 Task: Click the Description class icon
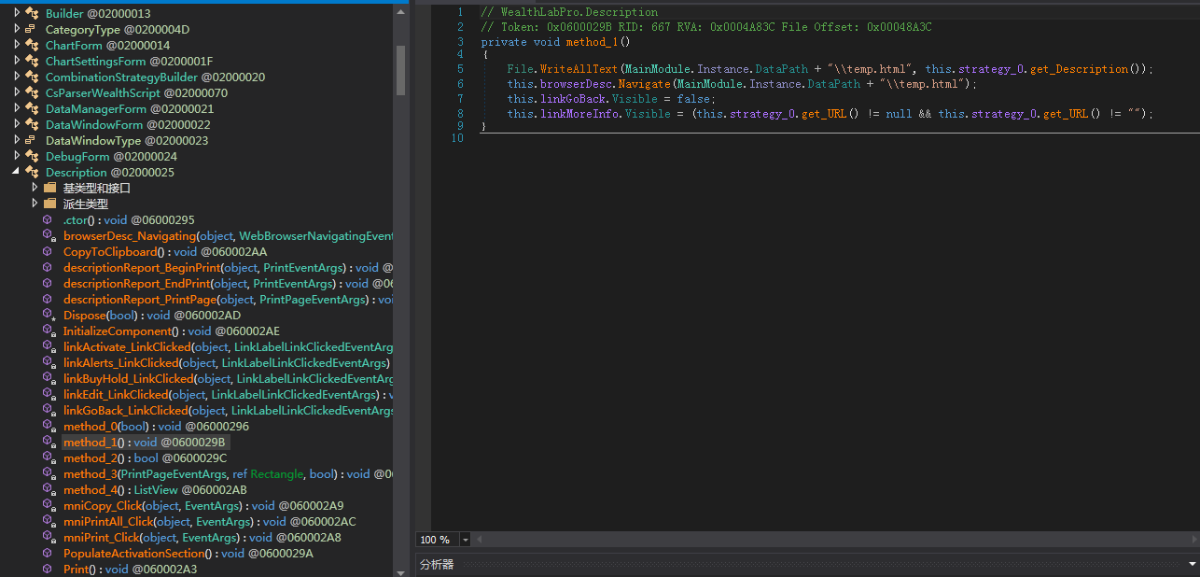tap(32, 172)
